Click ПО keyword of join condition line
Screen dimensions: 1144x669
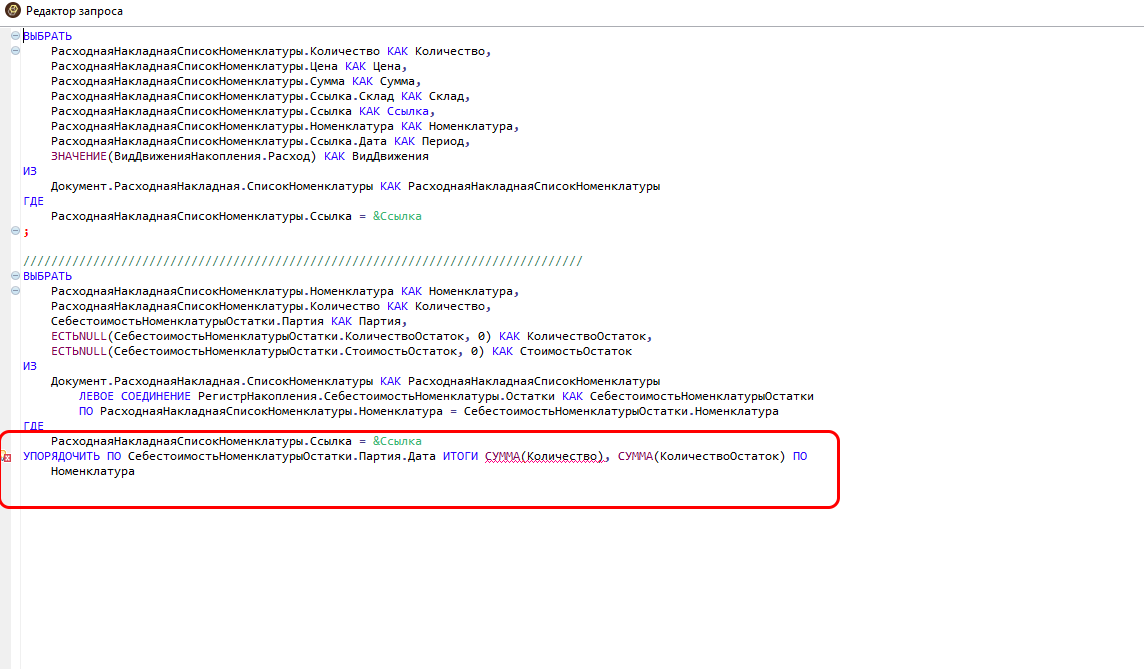click(x=86, y=411)
